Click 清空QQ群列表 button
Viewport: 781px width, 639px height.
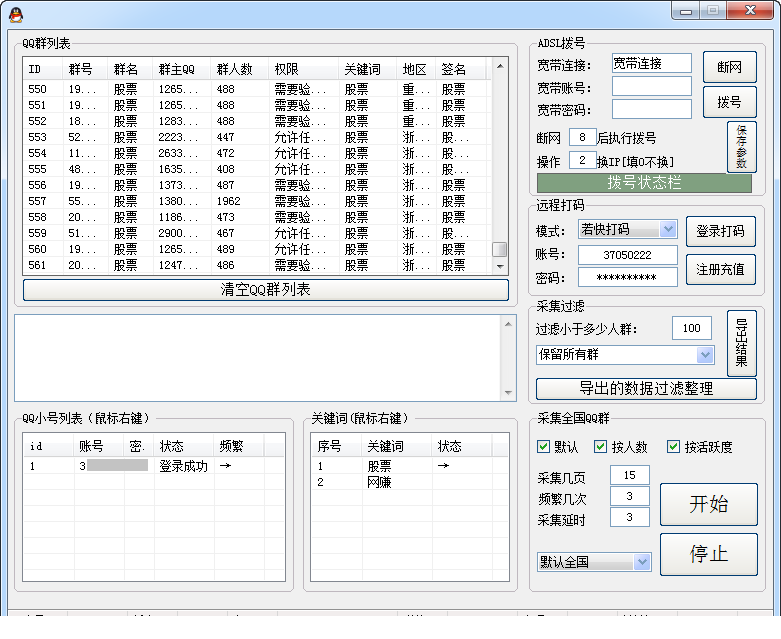click(265, 290)
